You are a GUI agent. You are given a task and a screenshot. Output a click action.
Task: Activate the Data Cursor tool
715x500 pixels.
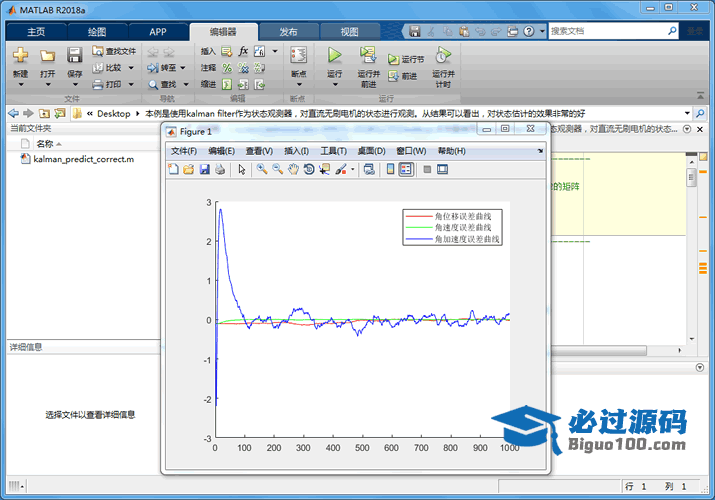point(325,169)
